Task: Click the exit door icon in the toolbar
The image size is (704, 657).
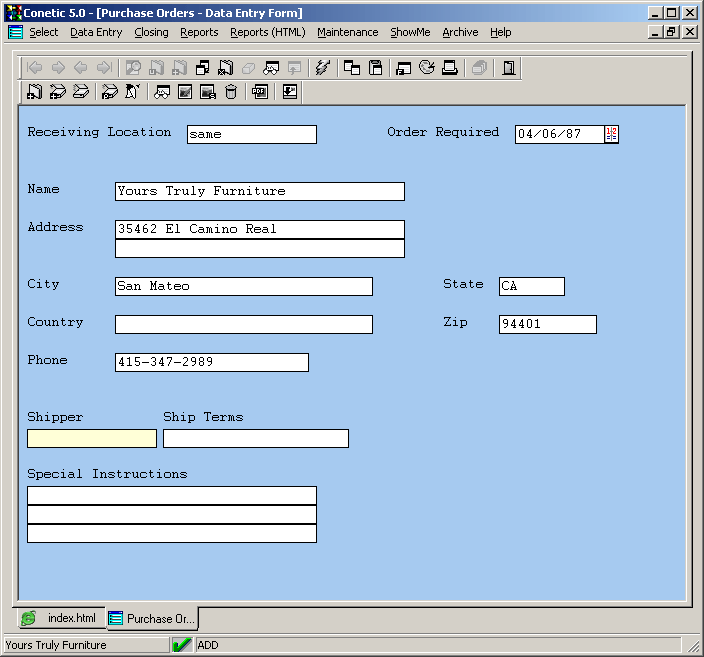Action: [509, 68]
